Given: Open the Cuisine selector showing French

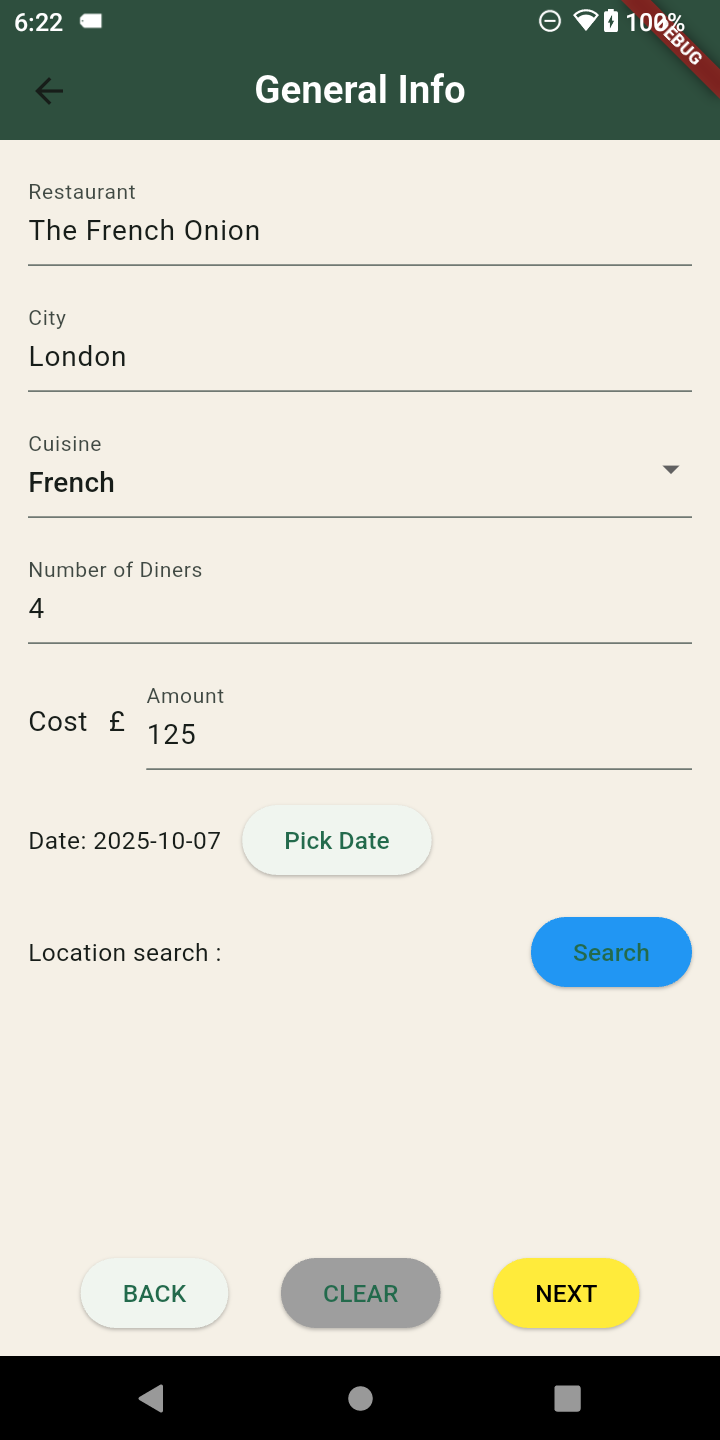Looking at the screenshot, I should tap(340, 482).
